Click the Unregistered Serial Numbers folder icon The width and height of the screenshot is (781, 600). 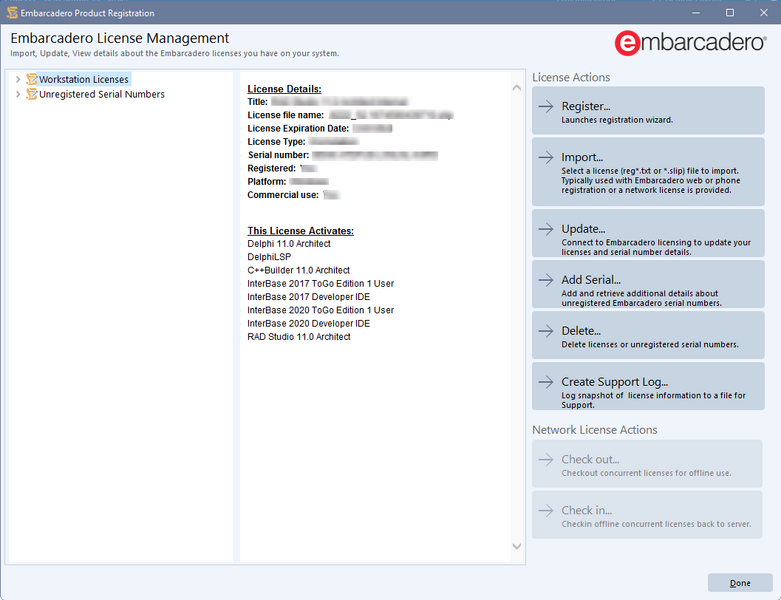click(x=31, y=94)
